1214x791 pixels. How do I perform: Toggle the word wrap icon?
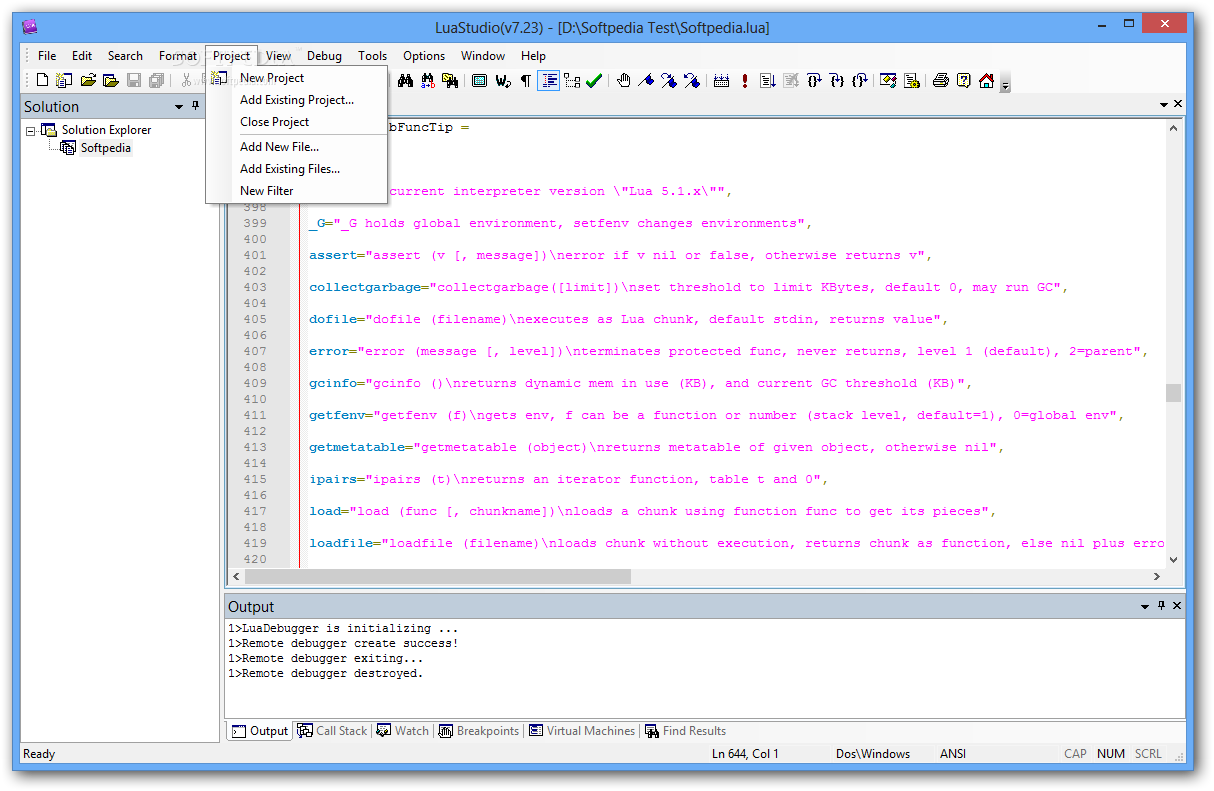pos(503,81)
